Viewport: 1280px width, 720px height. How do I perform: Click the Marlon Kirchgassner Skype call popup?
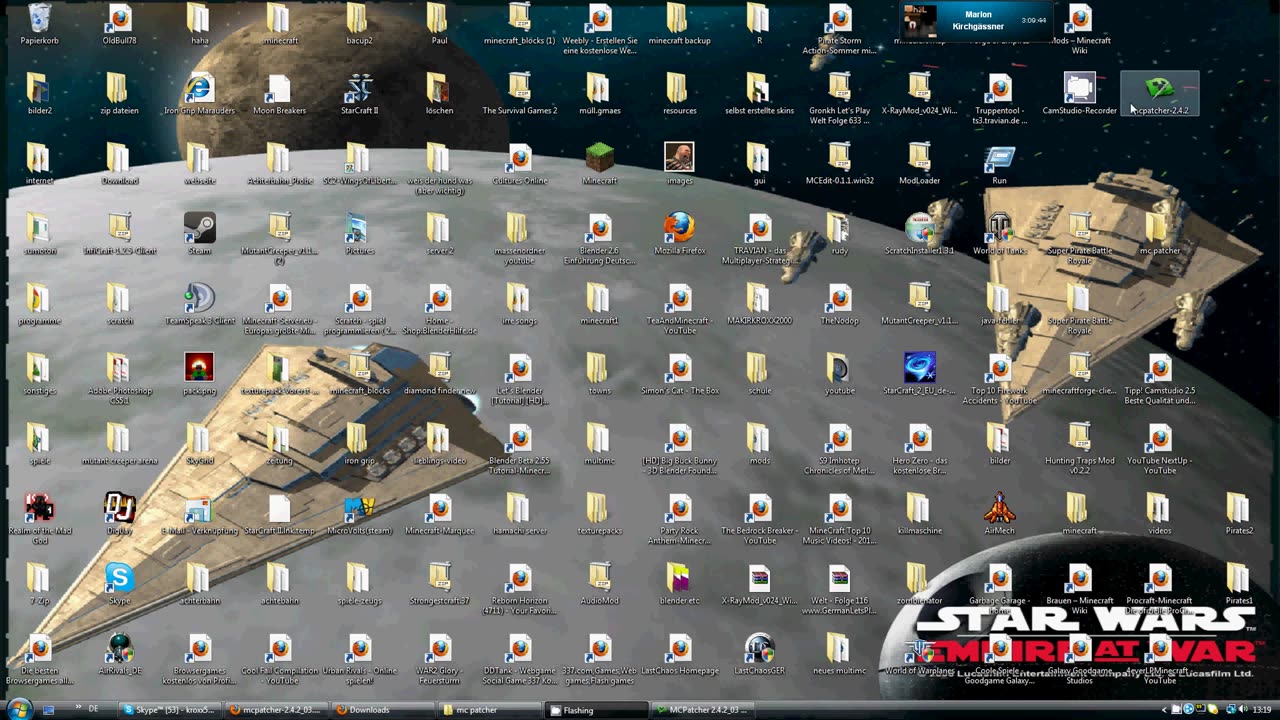(x=977, y=21)
